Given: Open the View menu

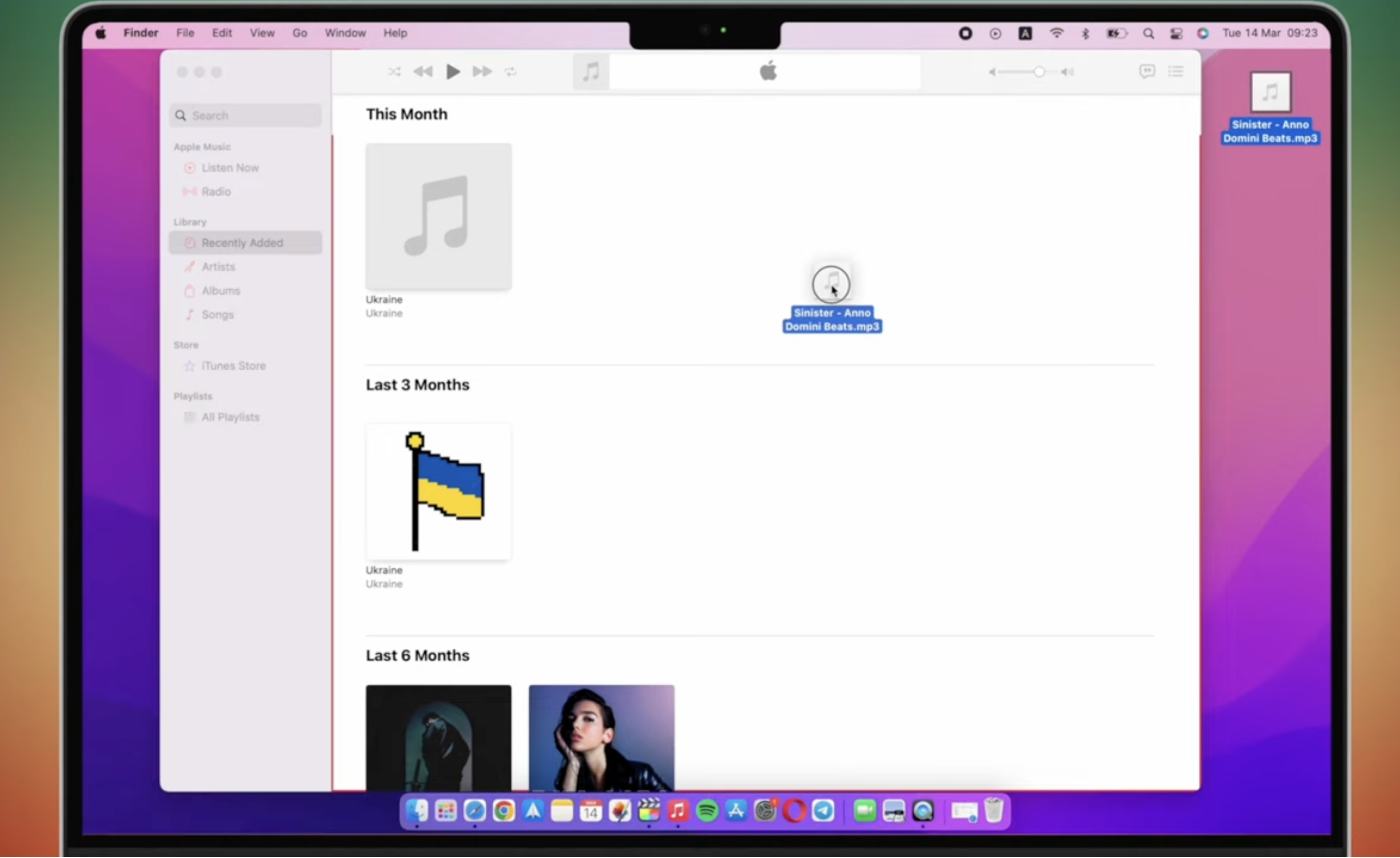Looking at the screenshot, I should click(262, 33).
